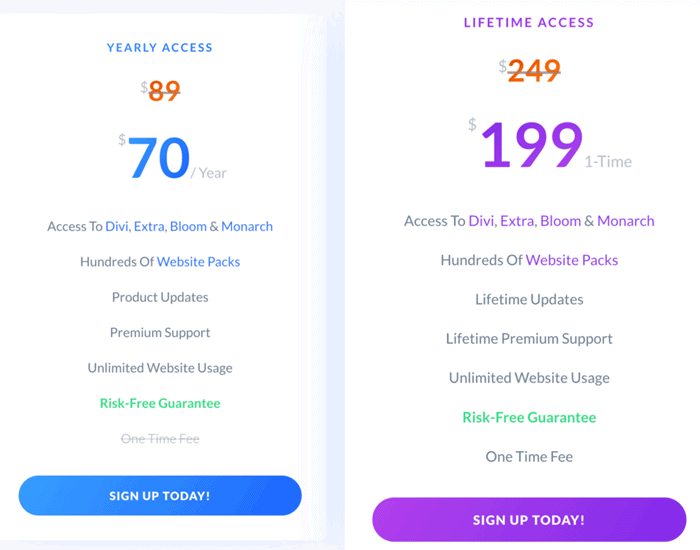
Task: Select the Yearly Access heading
Action: [x=160, y=47]
